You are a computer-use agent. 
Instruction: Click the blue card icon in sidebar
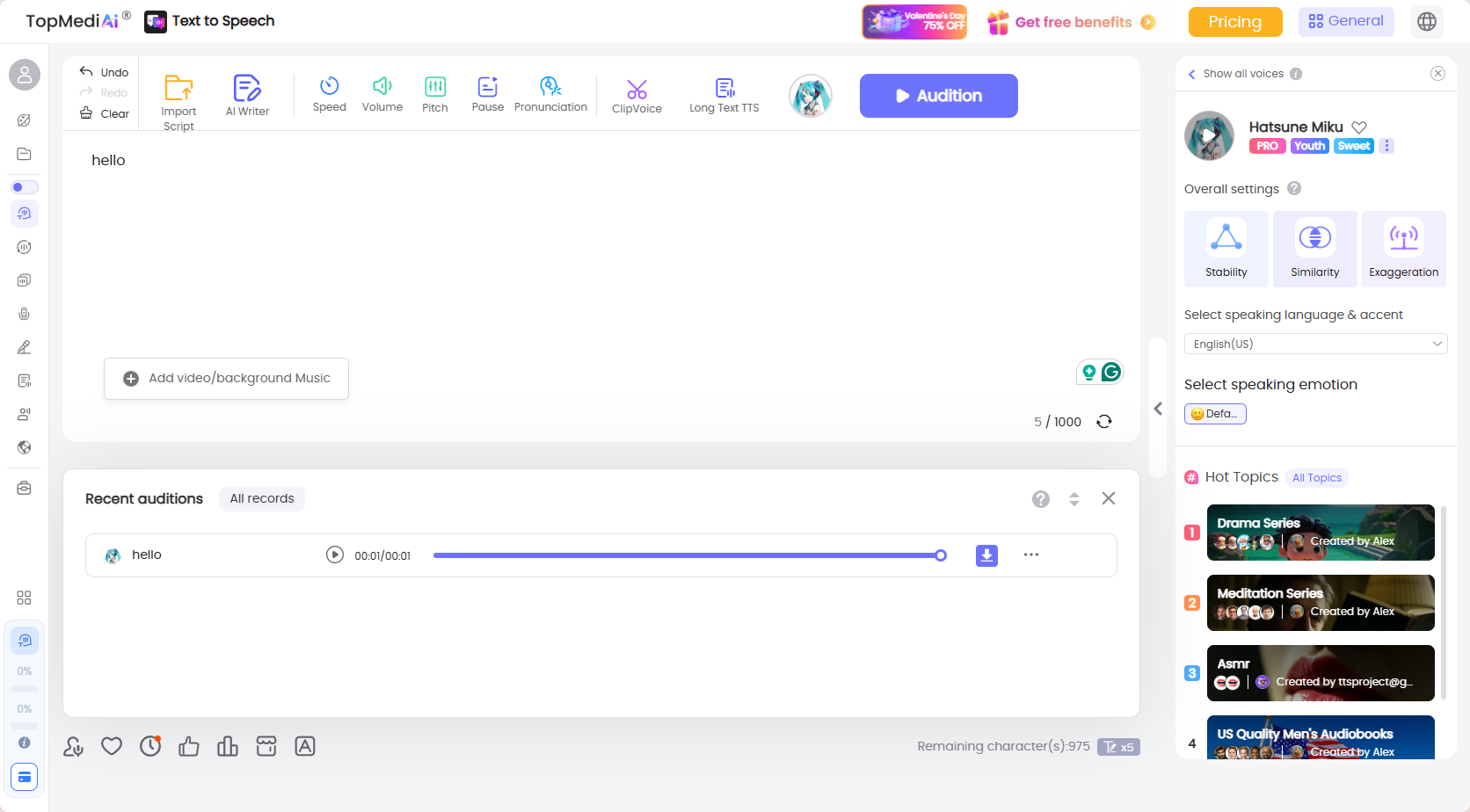(x=25, y=777)
